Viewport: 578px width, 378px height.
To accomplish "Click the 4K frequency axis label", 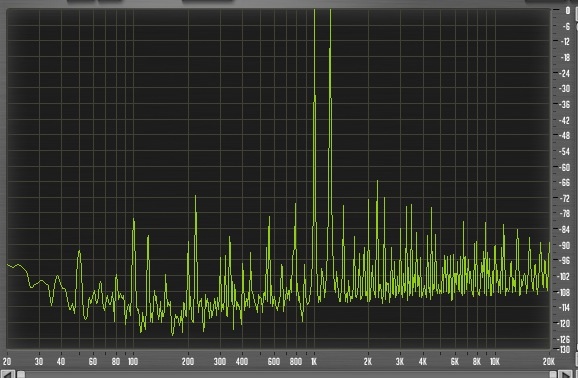I will click(423, 361).
